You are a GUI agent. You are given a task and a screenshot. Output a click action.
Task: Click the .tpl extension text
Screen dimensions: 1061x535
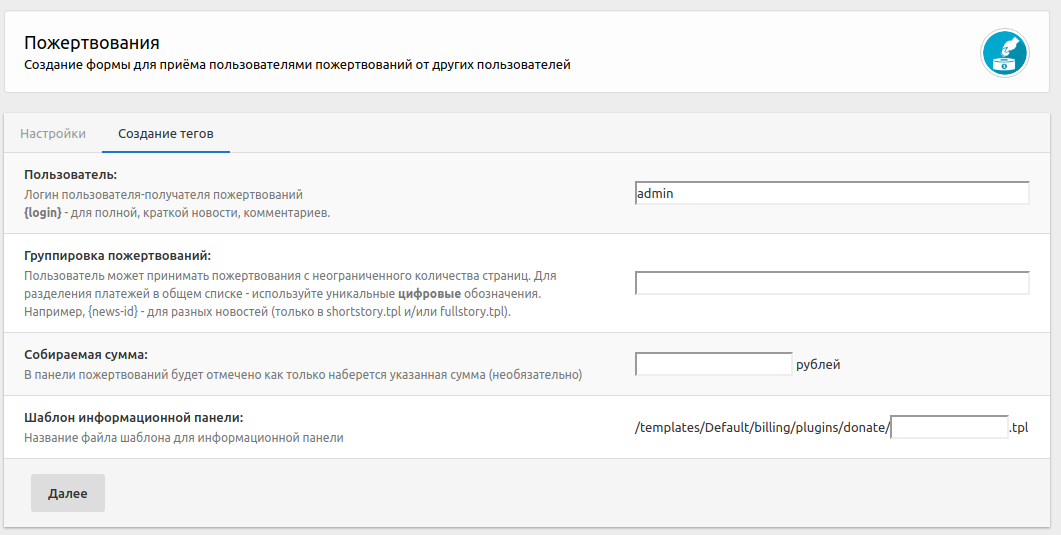[1019, 428]
